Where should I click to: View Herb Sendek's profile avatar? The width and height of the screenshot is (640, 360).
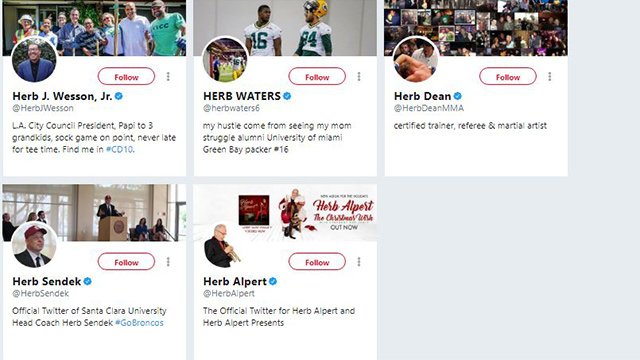[34, 244]
